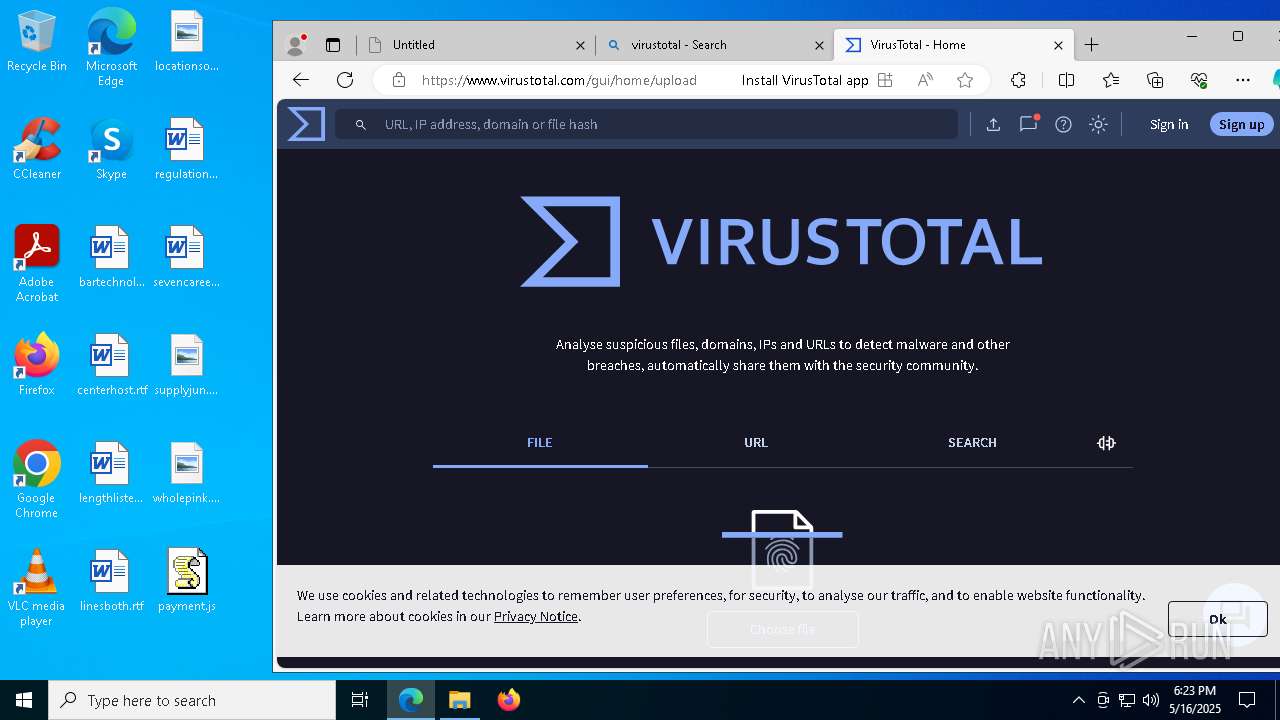Viewport: 1280px width, 720px height.
Task: Open volume control in system tray
Action: tap(1151, 700)
